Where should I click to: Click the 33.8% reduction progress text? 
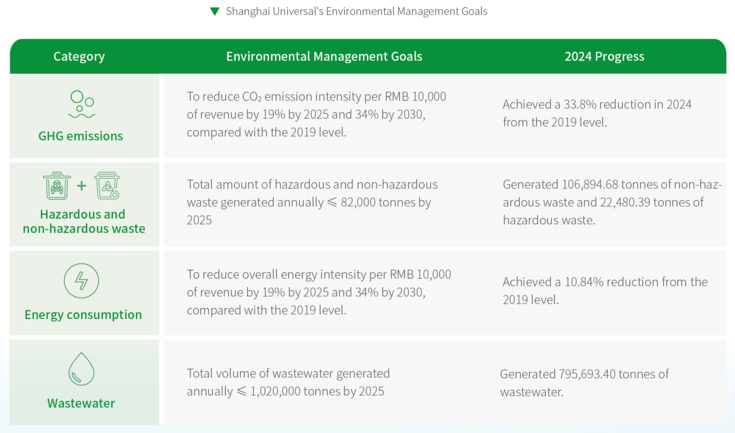pyautogui.click(x=597, y=113)
